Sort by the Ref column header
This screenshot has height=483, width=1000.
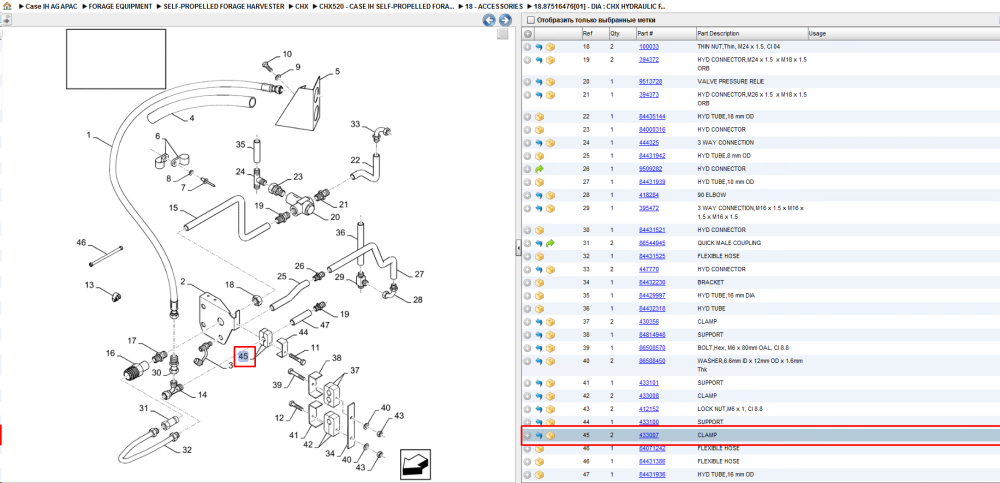pos(594,34)
